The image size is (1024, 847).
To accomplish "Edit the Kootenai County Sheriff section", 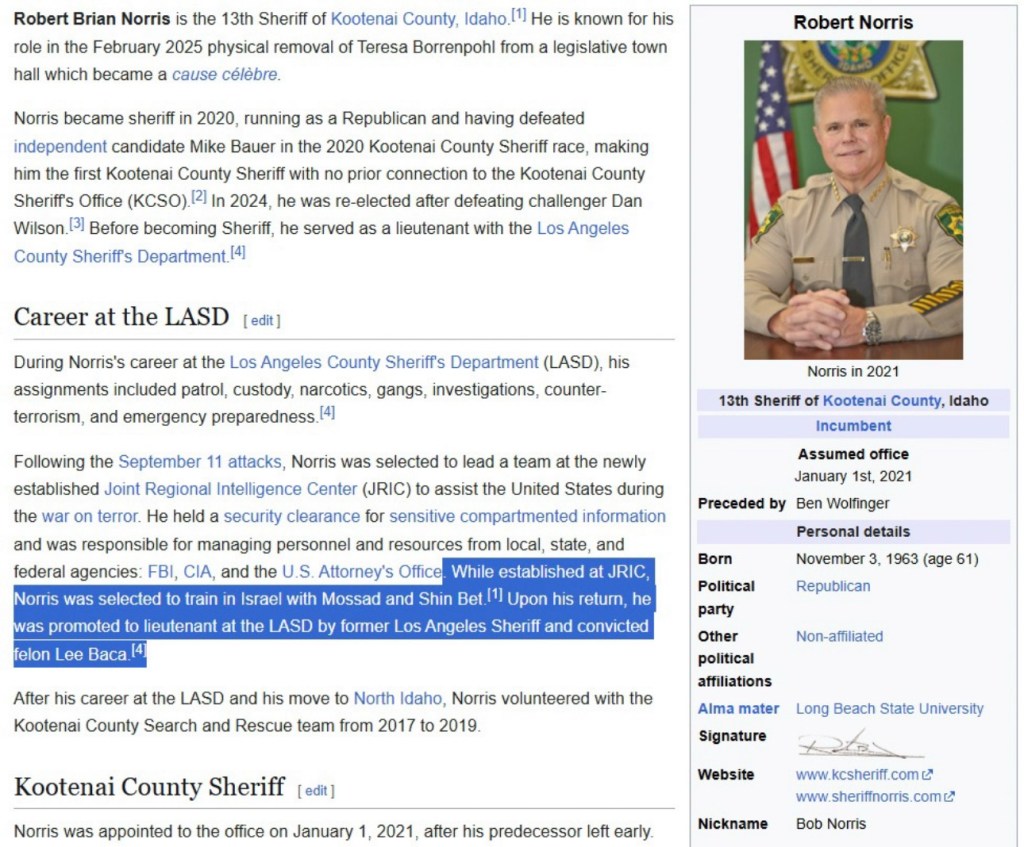I will pos(316,790).
